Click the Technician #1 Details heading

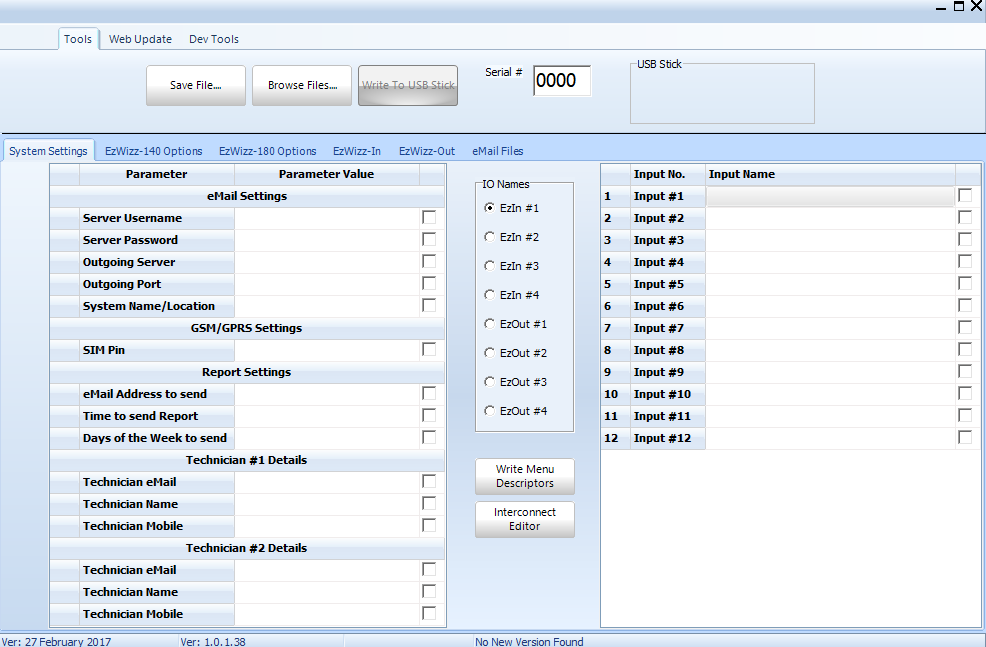pos(246,460)
